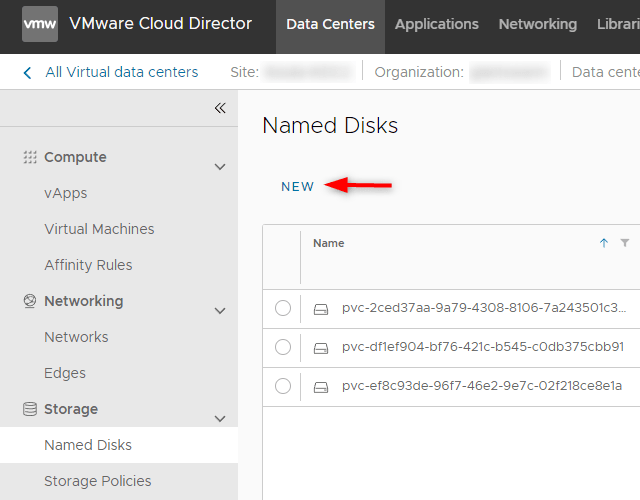Click the Compute section heading
Screen dimensions: 640x500
tap(75, 157)
